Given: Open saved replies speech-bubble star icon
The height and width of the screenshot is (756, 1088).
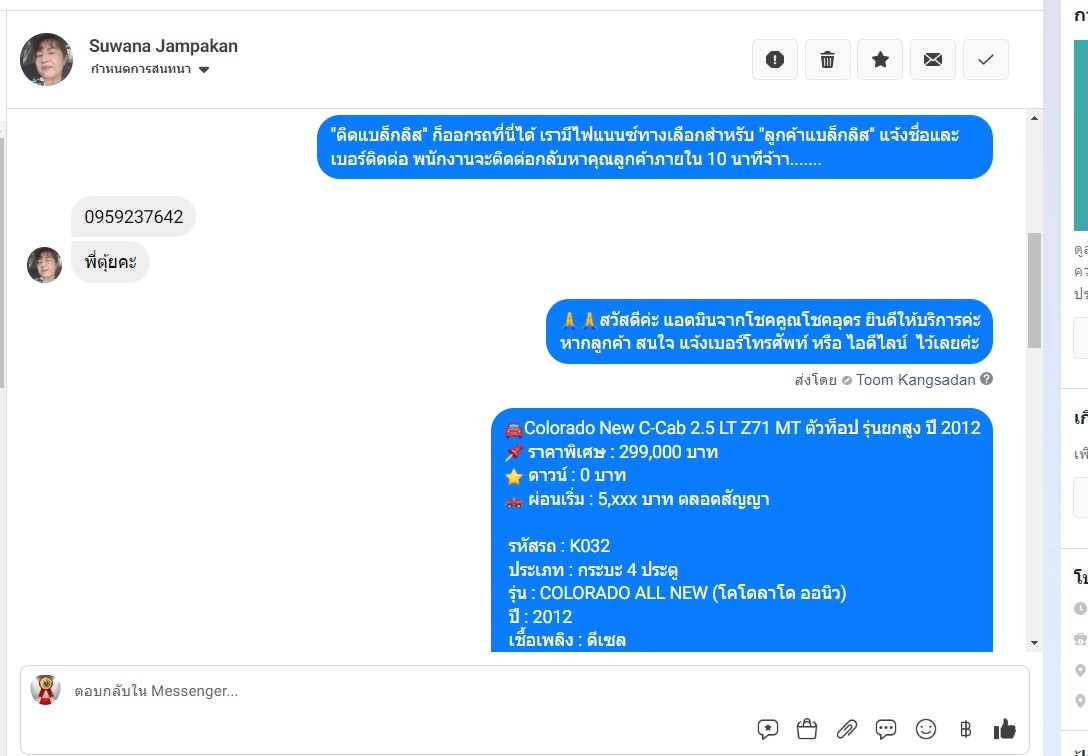Looking at the screenshot, I should click(x=767, y=729).
